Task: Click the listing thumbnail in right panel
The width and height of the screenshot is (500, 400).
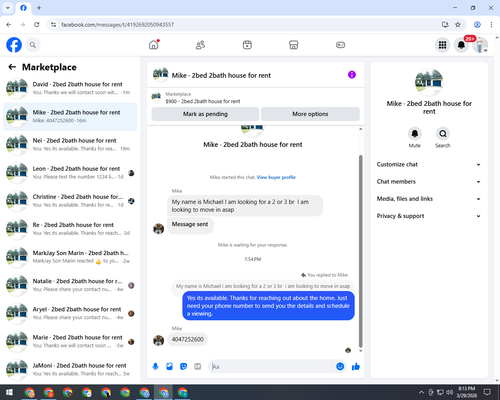Action: (x=429, y=82)
